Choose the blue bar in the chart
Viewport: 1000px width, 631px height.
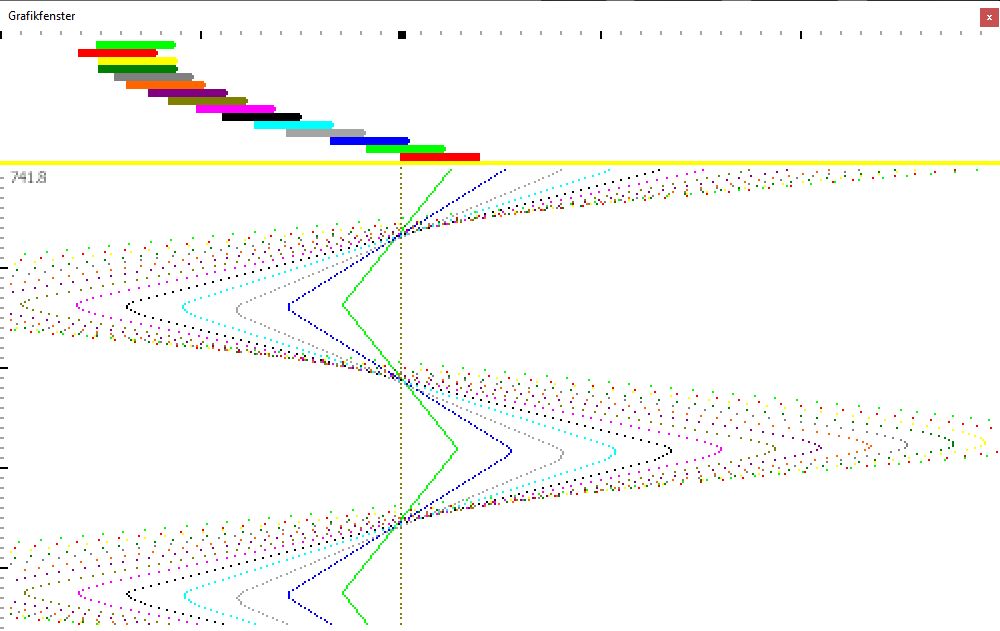pyautogui.click(x=369, y=141)
